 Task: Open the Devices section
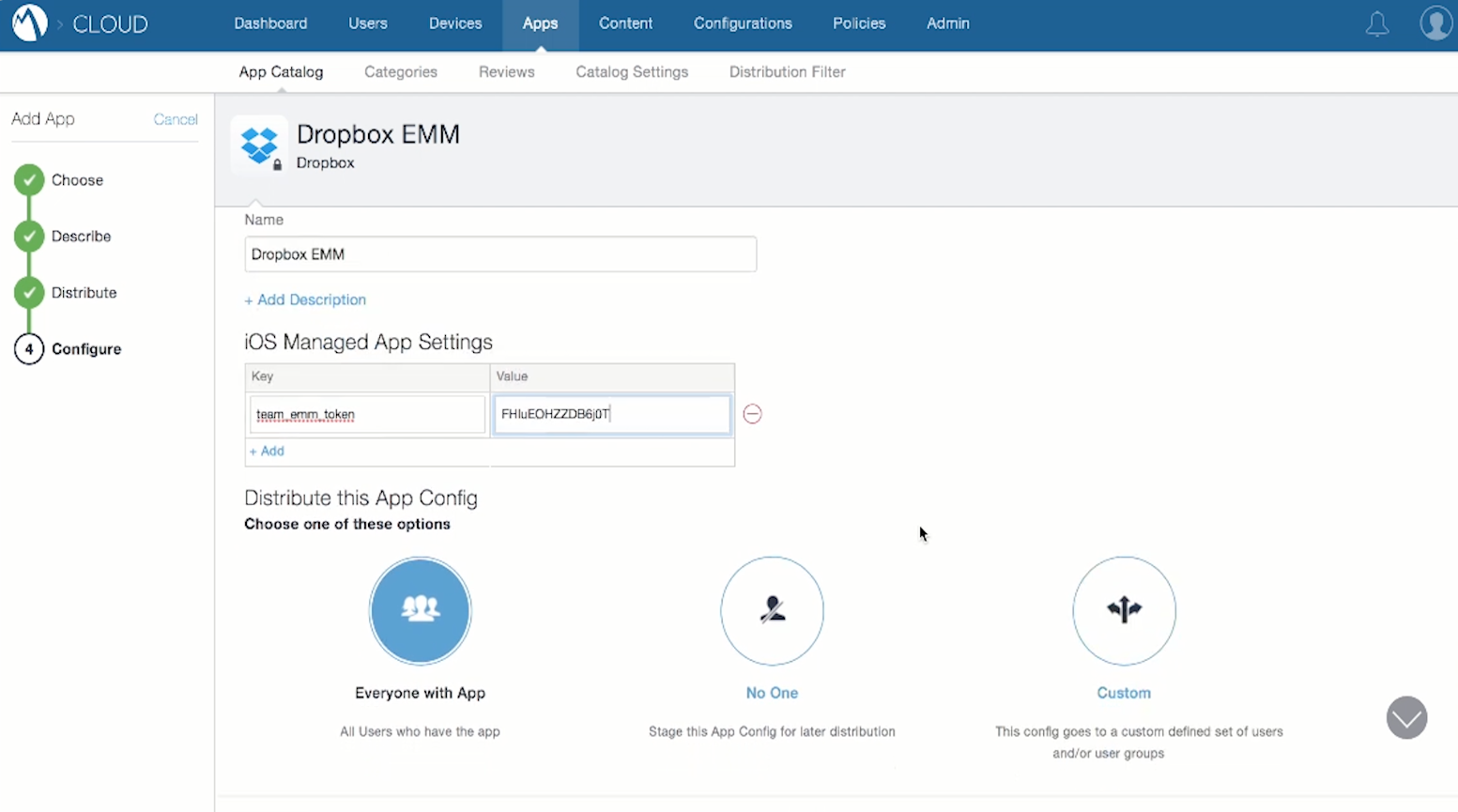click(455, 23)
